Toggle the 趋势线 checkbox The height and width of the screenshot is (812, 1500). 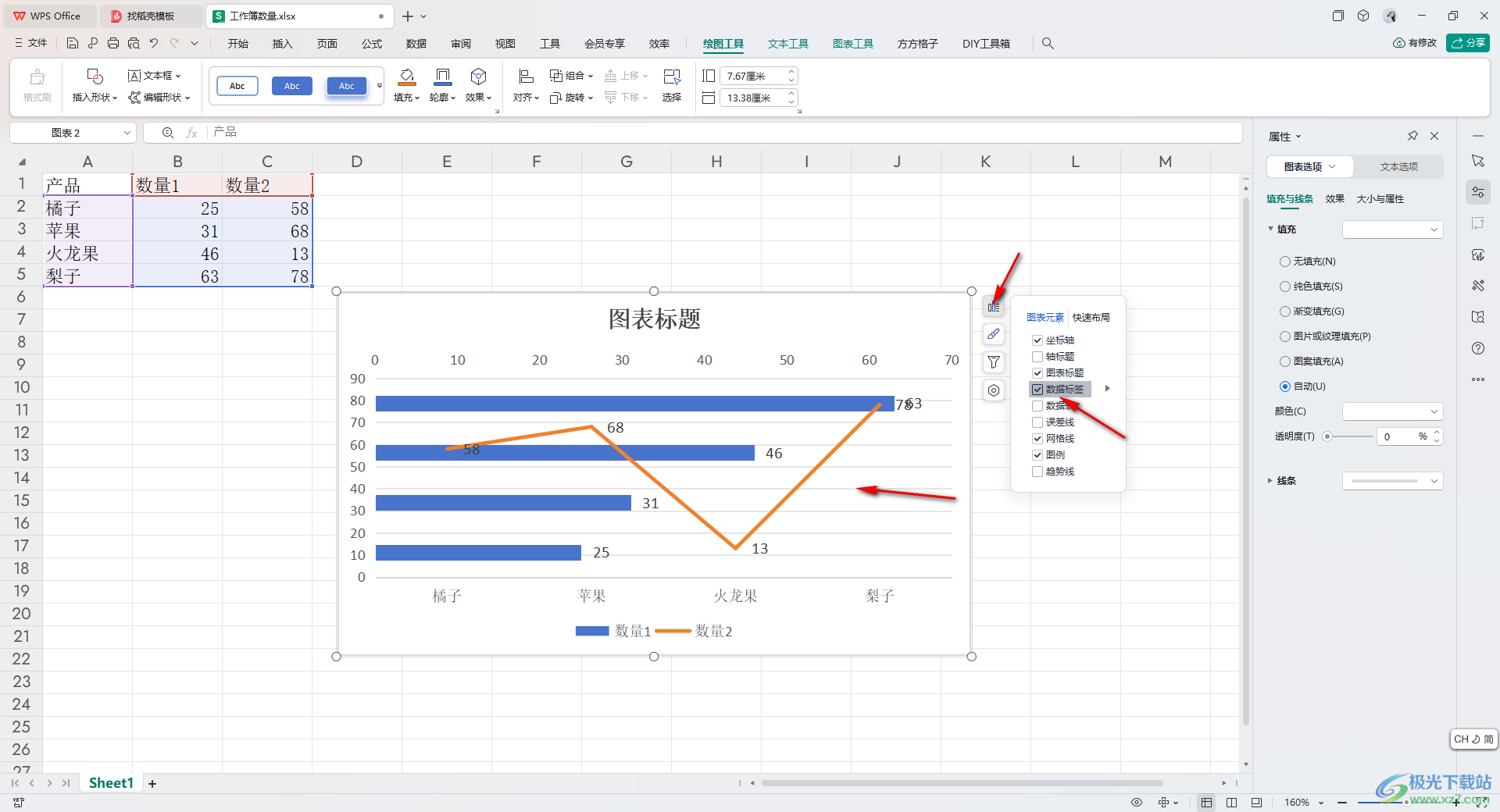(x=1037, y=472)
